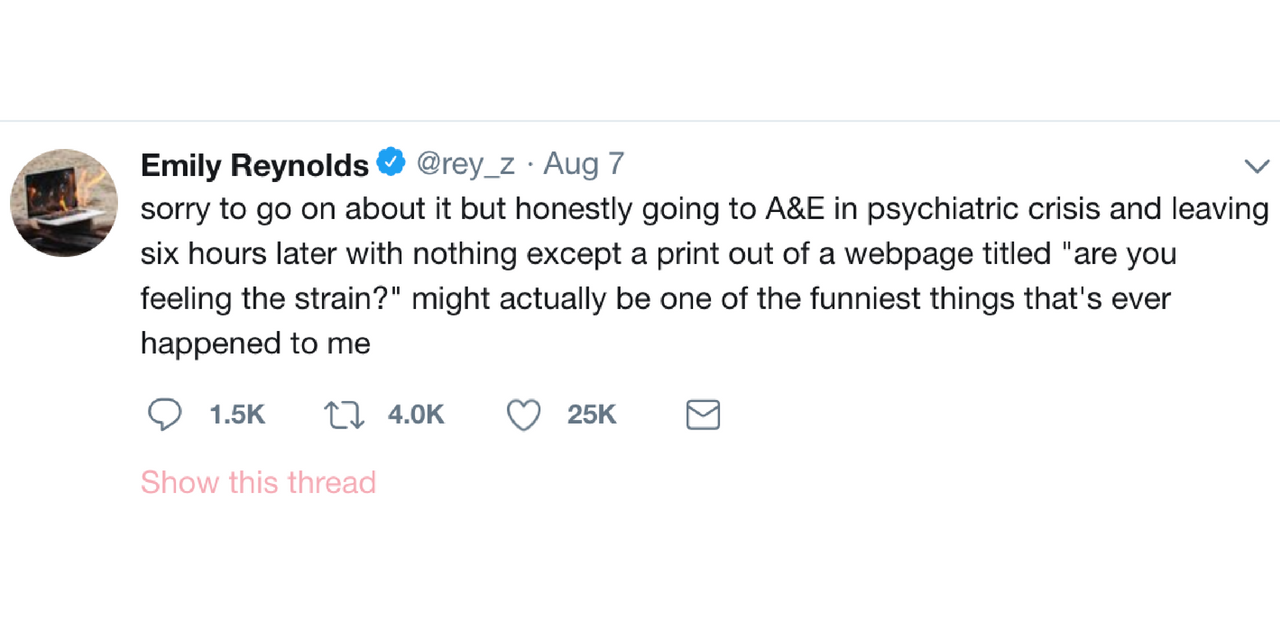Screen dimensions: 1280x640
Task: Like the tweet with the heart icon
Action: tap(523, 414)
